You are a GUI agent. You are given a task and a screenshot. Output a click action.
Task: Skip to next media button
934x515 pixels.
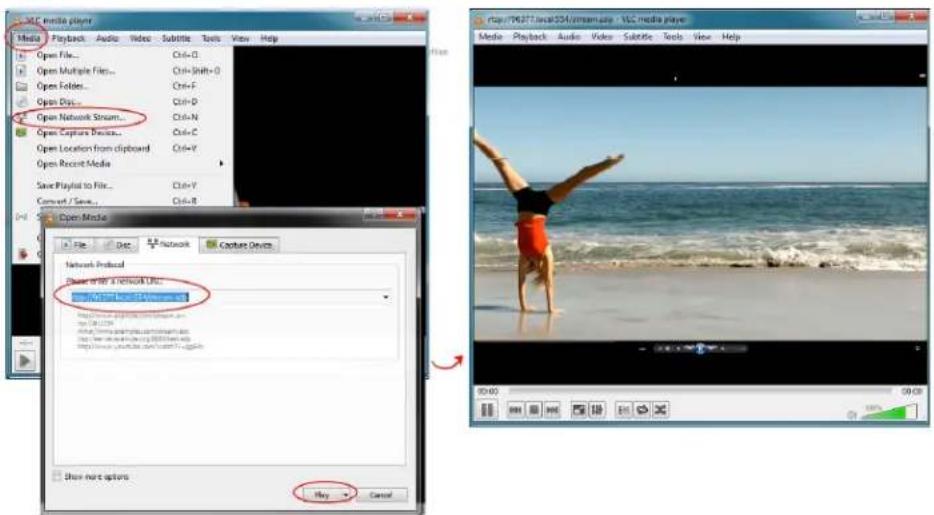(552, 410)
